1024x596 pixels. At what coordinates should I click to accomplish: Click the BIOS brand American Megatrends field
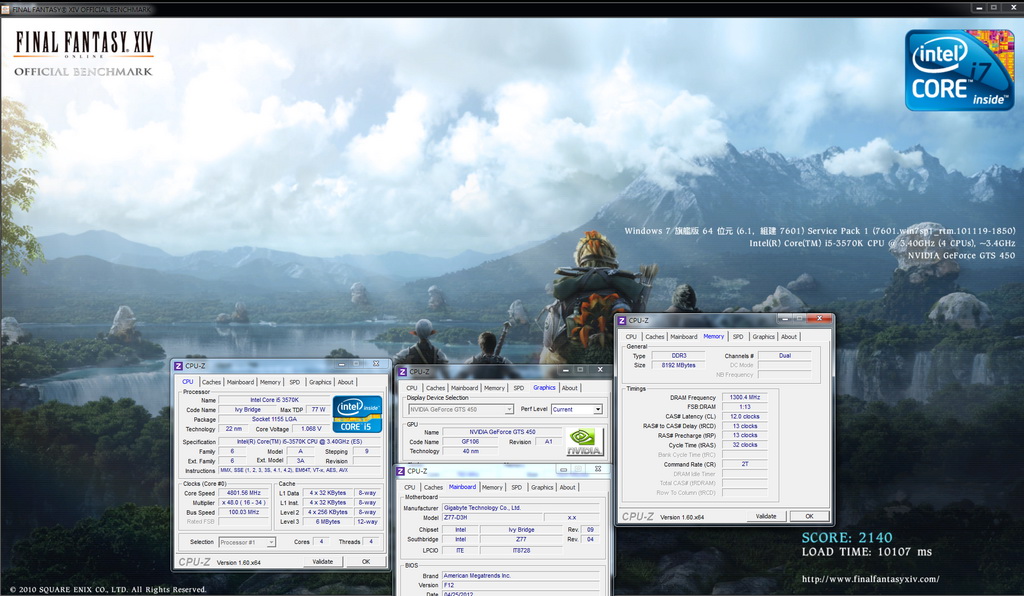coord(520,576)
